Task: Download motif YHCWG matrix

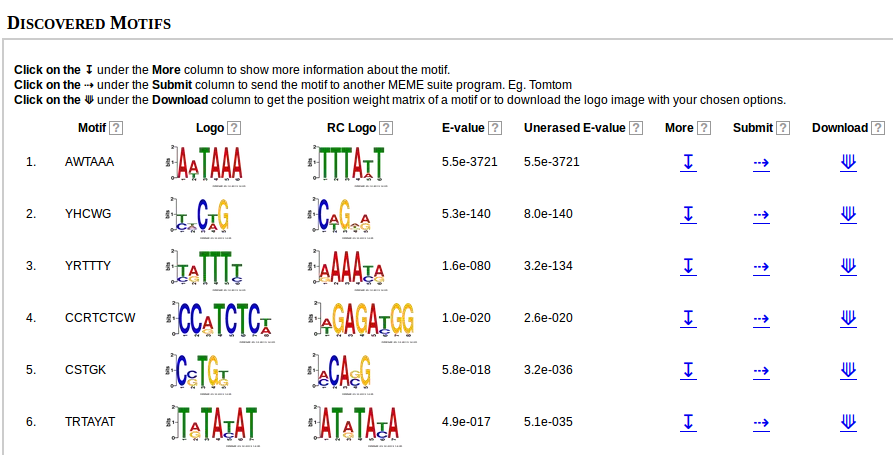Action: coord(848,215)
